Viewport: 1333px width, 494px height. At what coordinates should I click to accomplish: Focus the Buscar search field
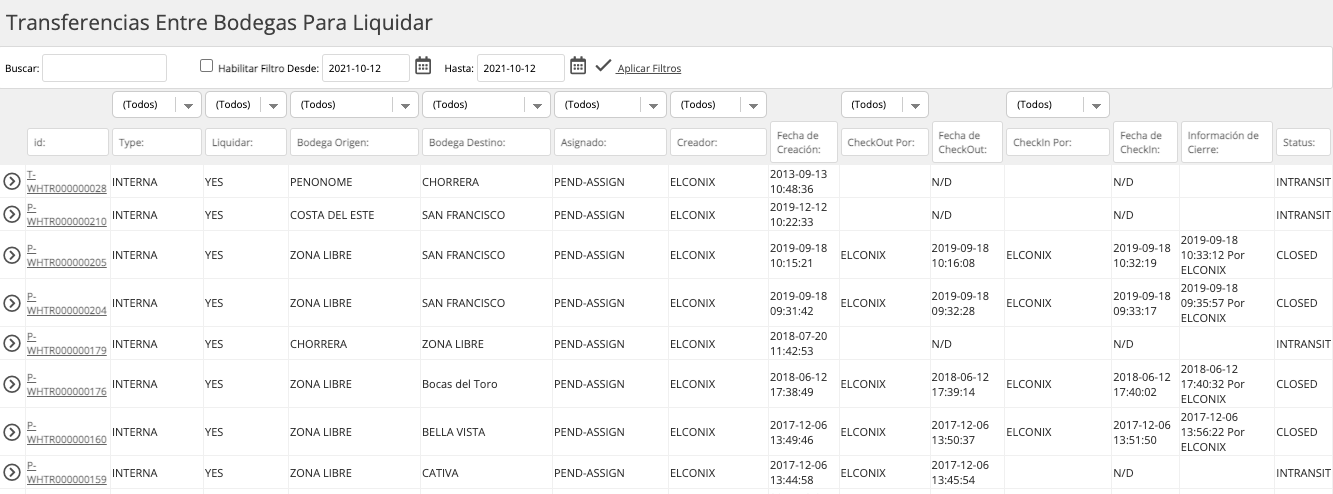[x=104, y=68]
